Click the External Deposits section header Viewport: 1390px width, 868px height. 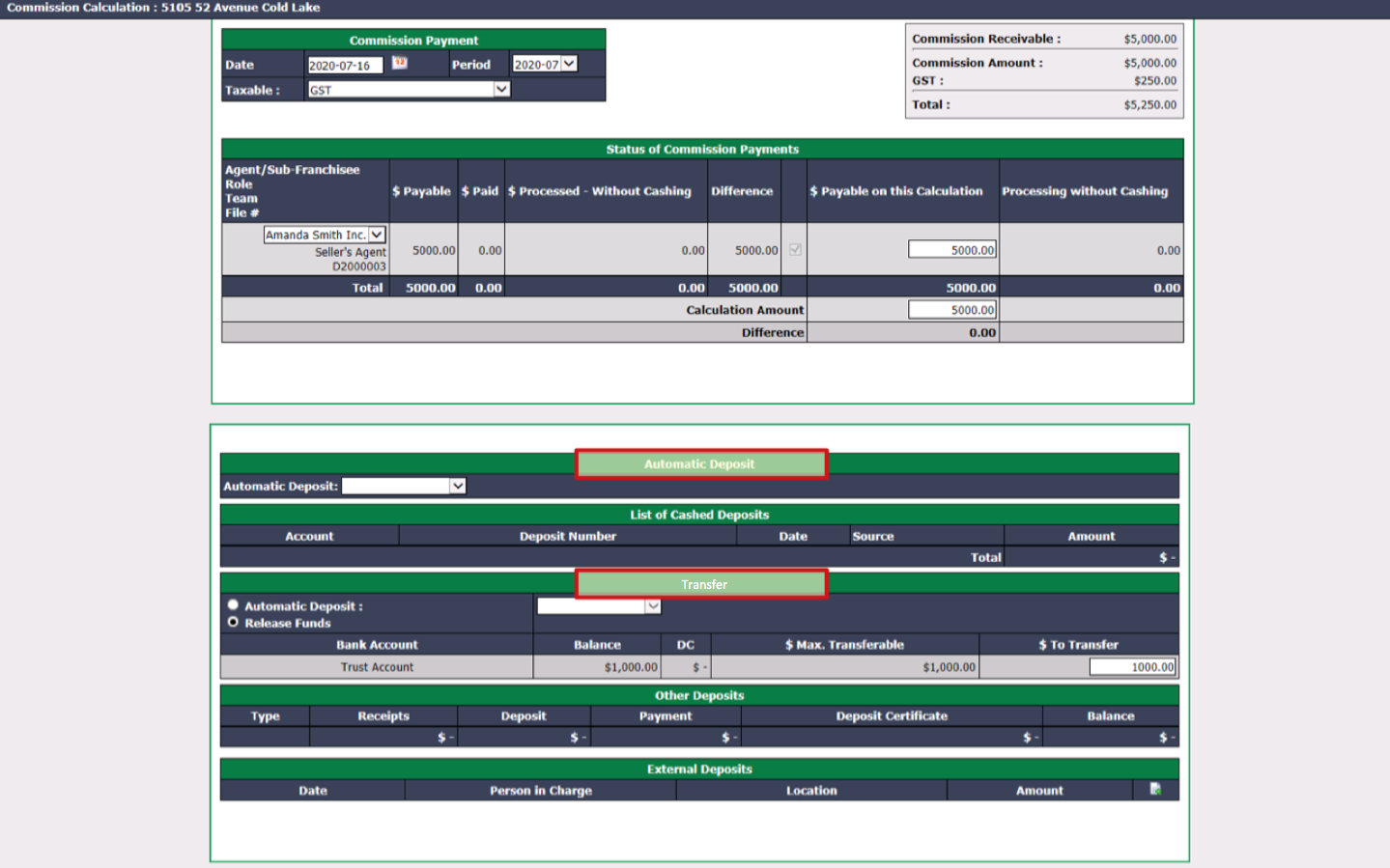[699, 769]
